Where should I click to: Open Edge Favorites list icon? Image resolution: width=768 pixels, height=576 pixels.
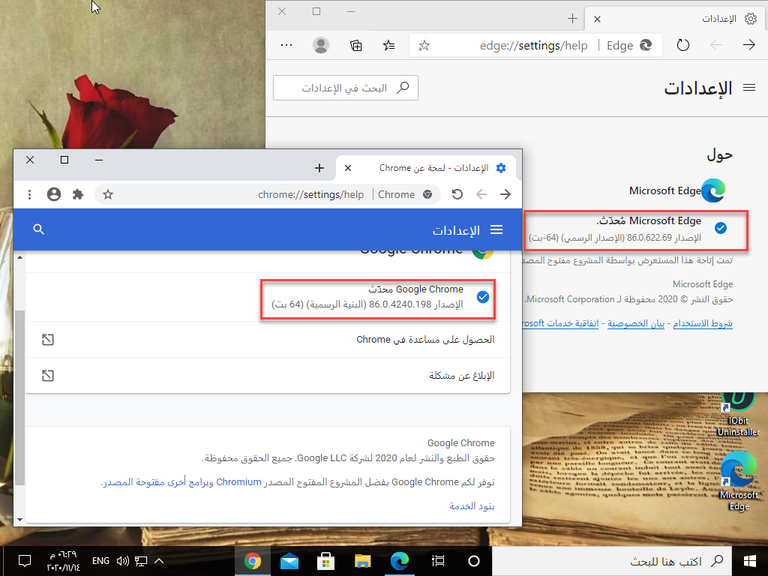pos(389,45)
